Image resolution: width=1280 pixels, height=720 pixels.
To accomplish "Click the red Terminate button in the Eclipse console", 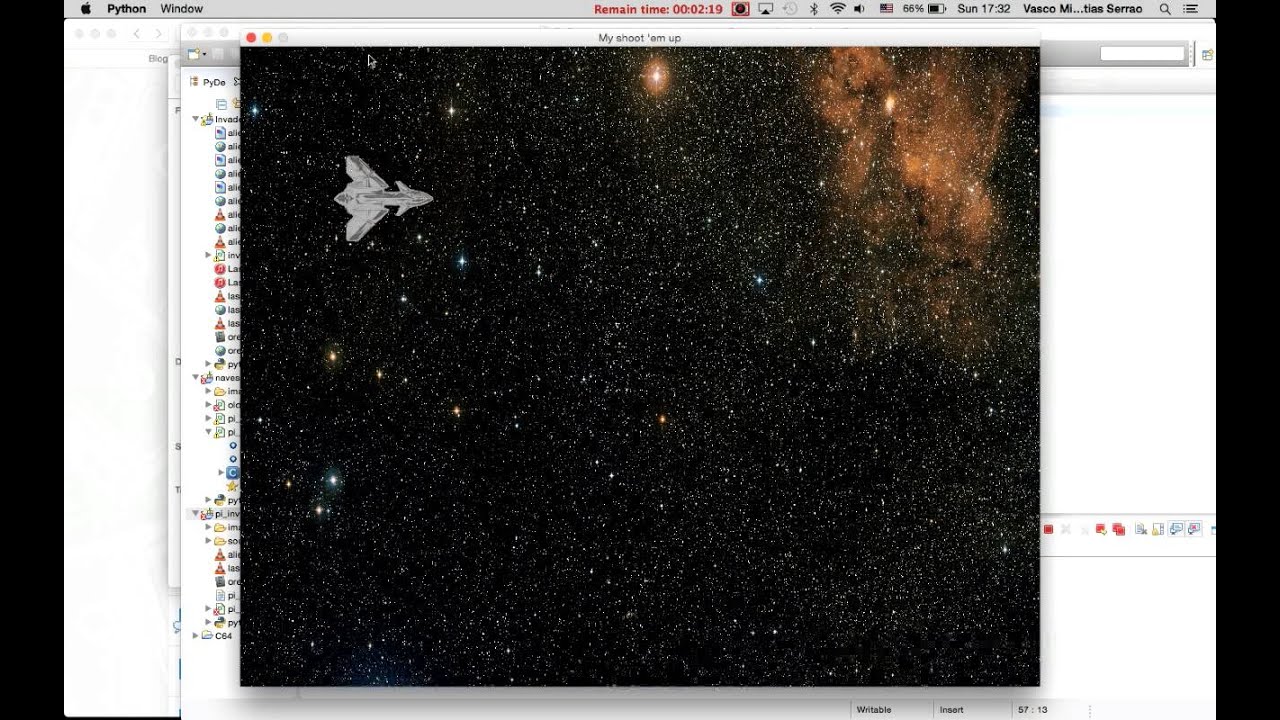I will click(x=1048, y=529).
